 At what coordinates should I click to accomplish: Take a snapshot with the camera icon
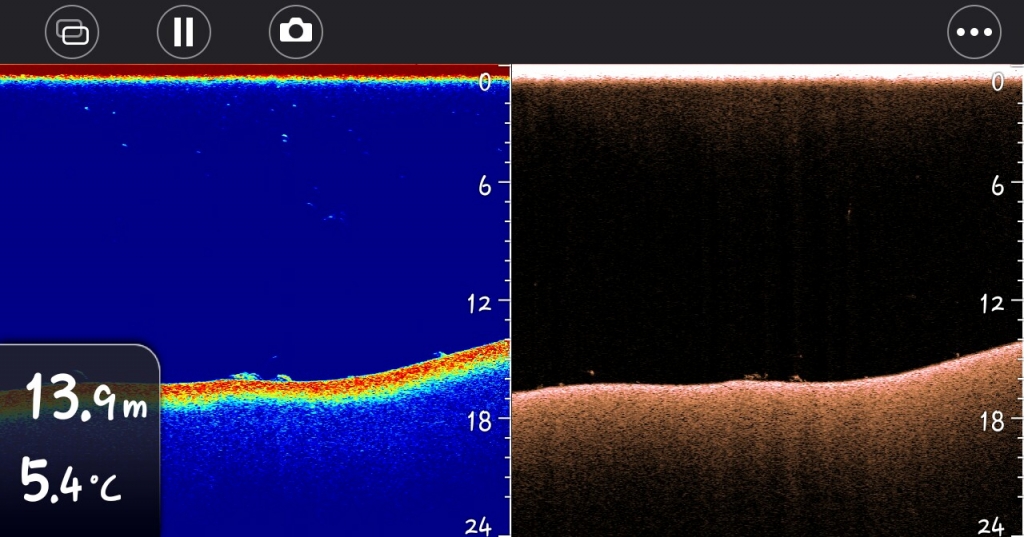(x=296, y=32)
